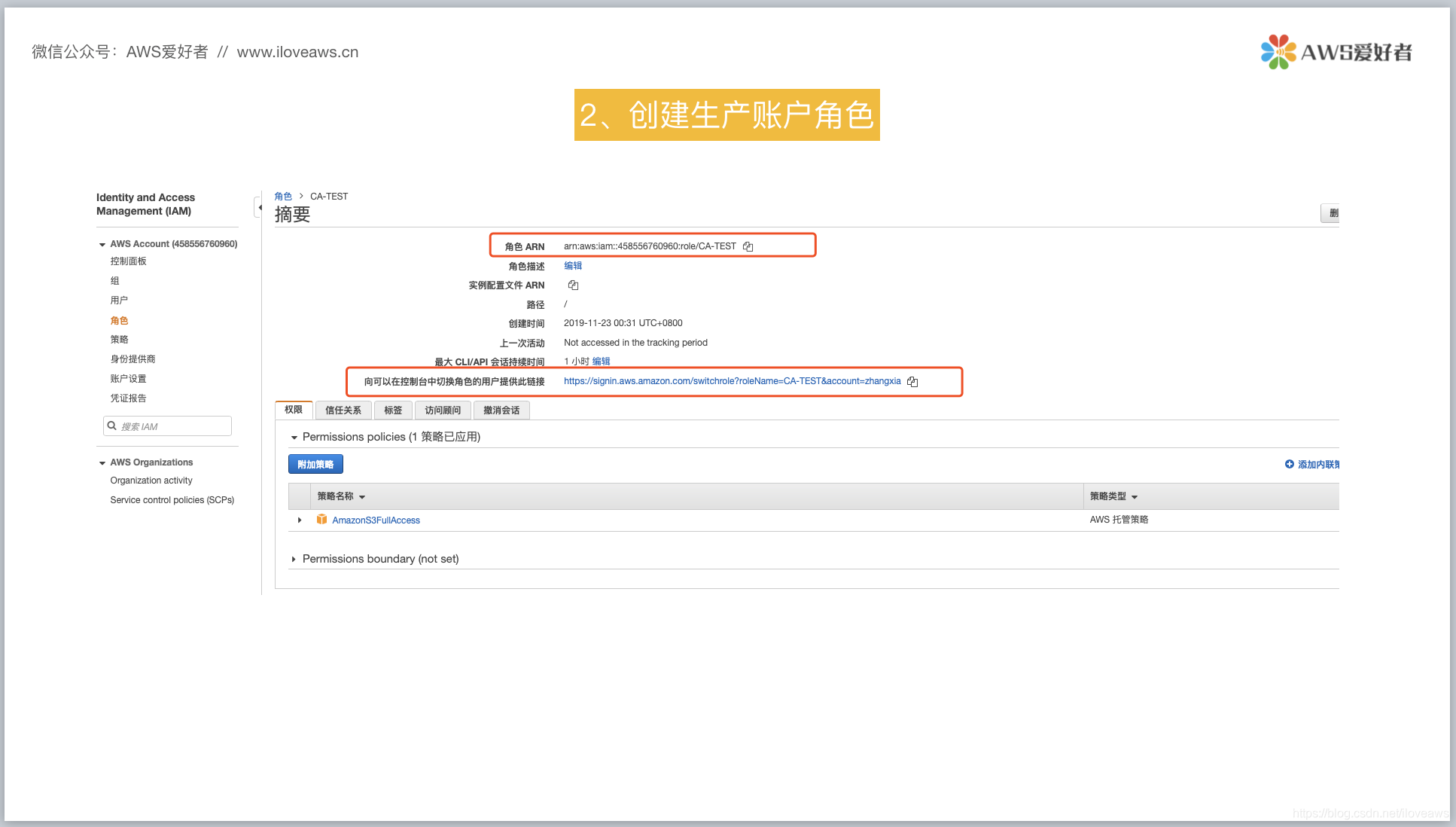Click the 'Not accessed in the tracking period' text
1456x827 pixels.
tap(635, 343)
